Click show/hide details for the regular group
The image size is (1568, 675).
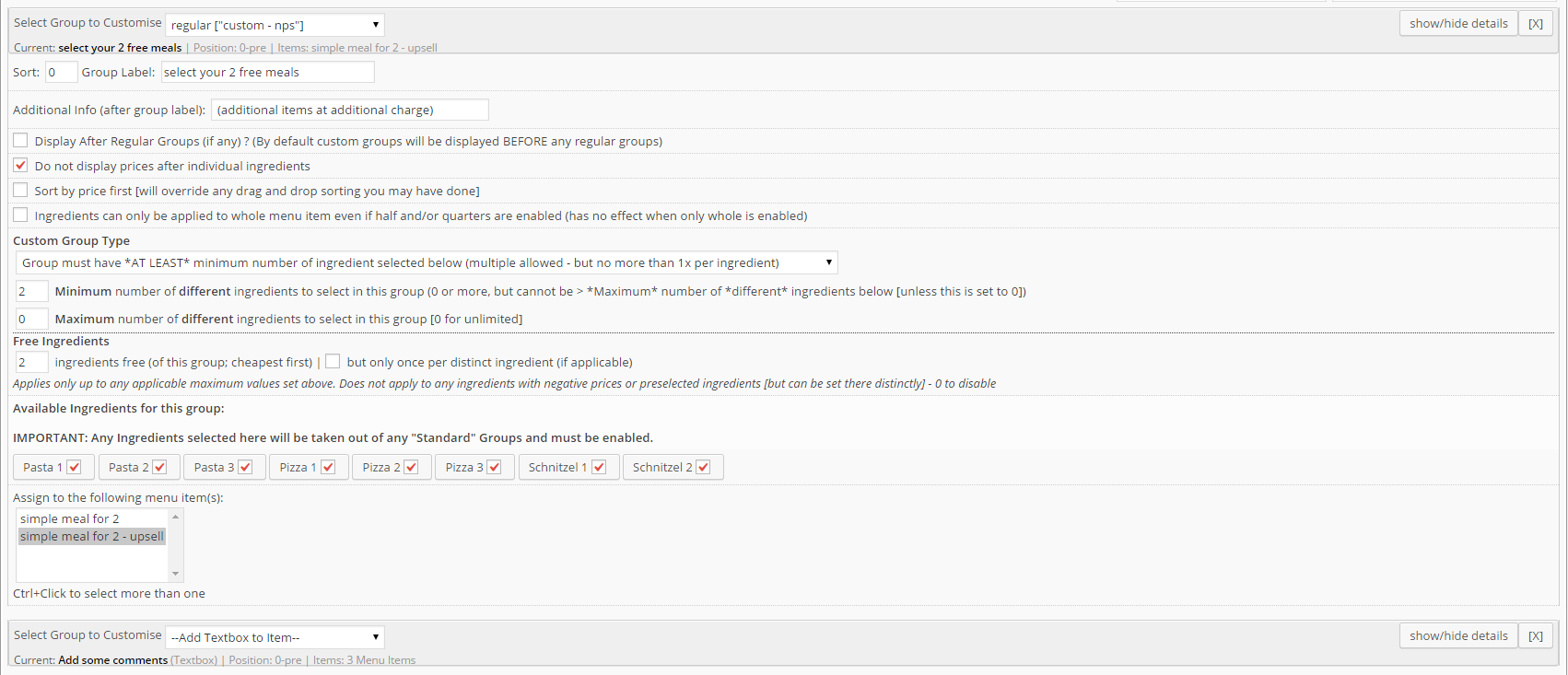point(1458,24)
